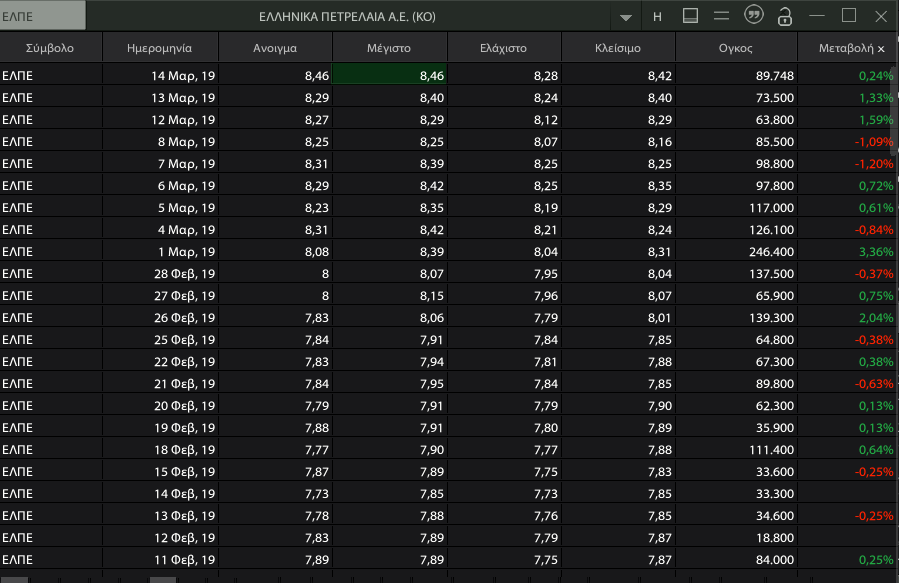
Task: Click the volume value 111.400
Action: [771, 450]
